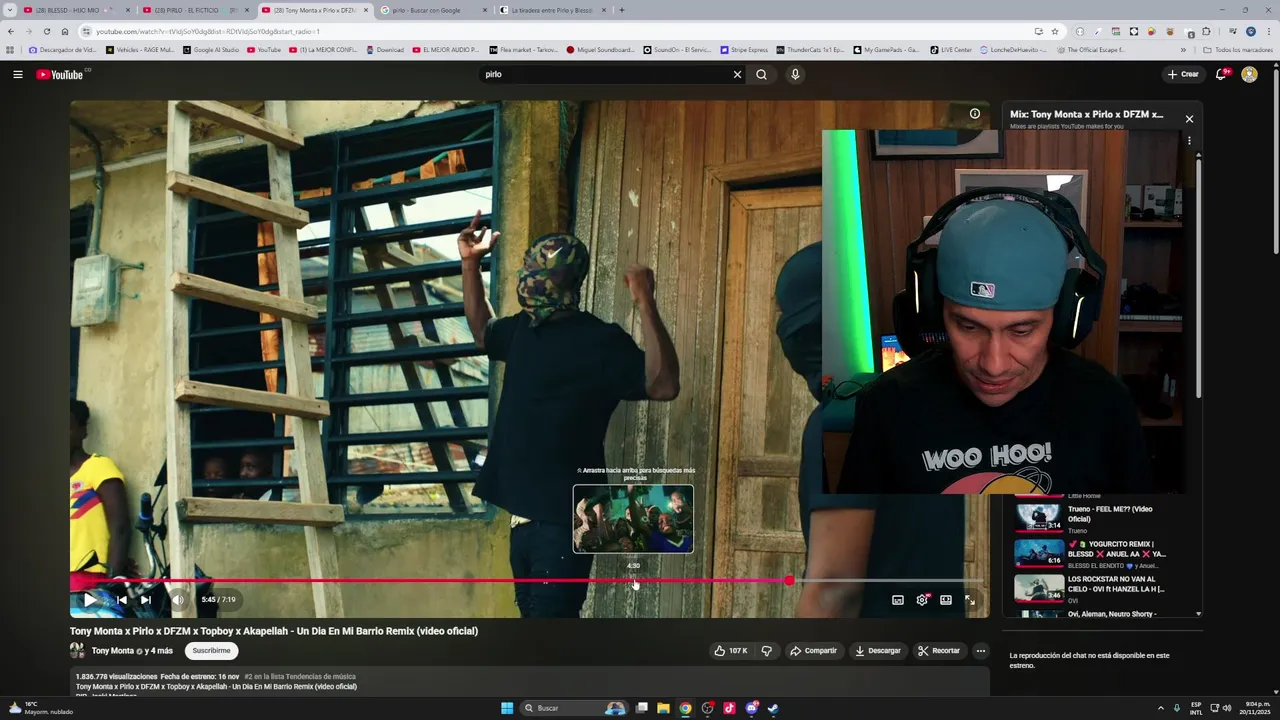Open YouTube notifications bell
The image size is (1280, 720).
tap(1222, 74)
